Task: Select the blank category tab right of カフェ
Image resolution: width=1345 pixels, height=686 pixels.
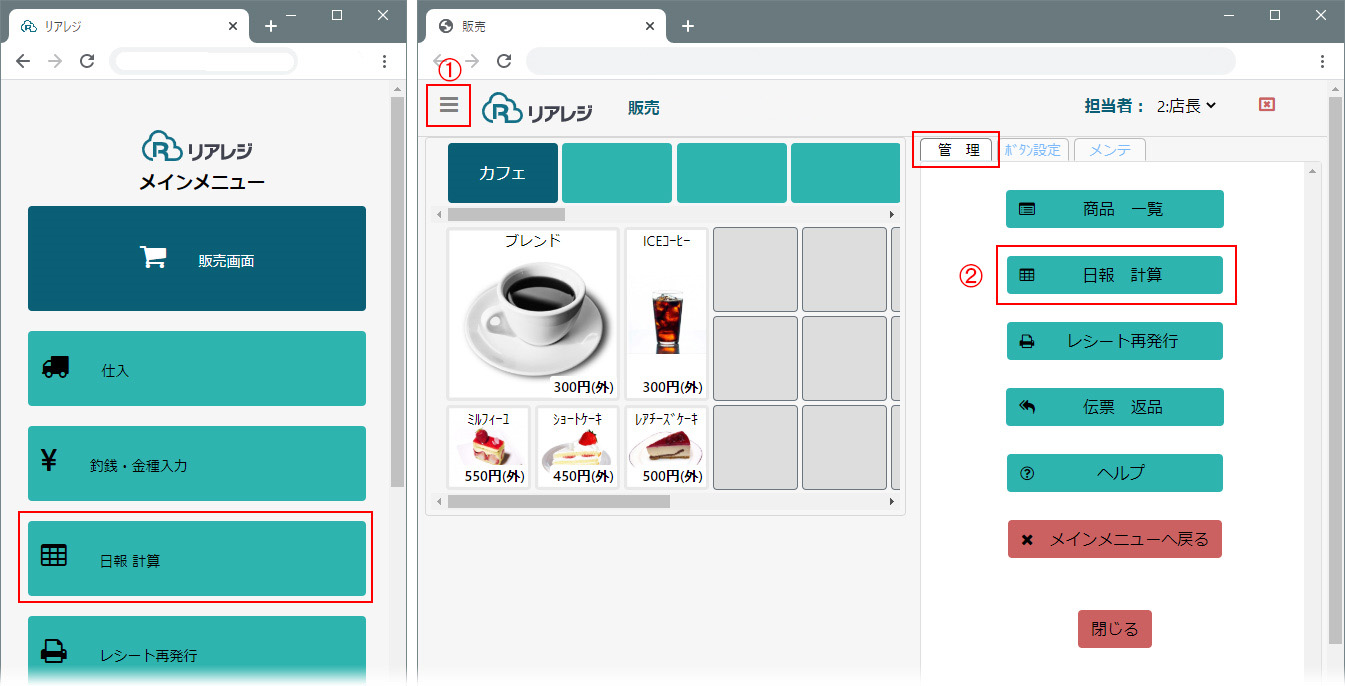Action: click(617, 173)
